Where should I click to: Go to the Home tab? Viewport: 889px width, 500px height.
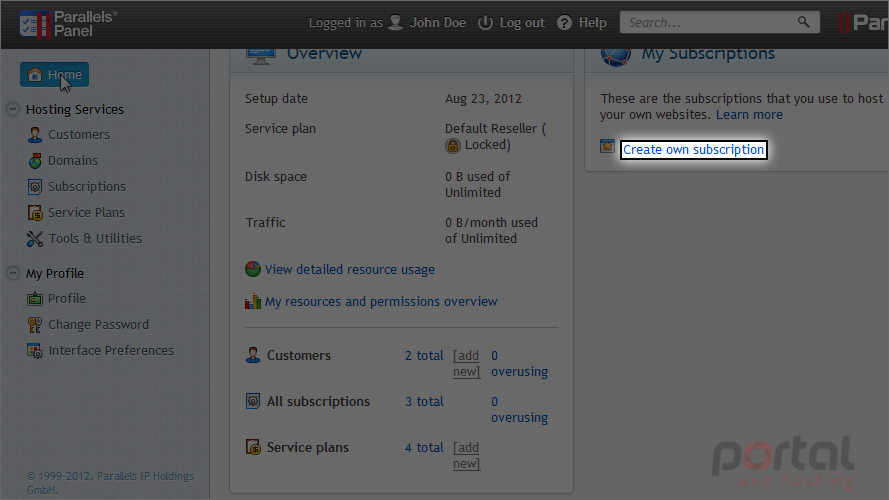(x=54, y=74)
